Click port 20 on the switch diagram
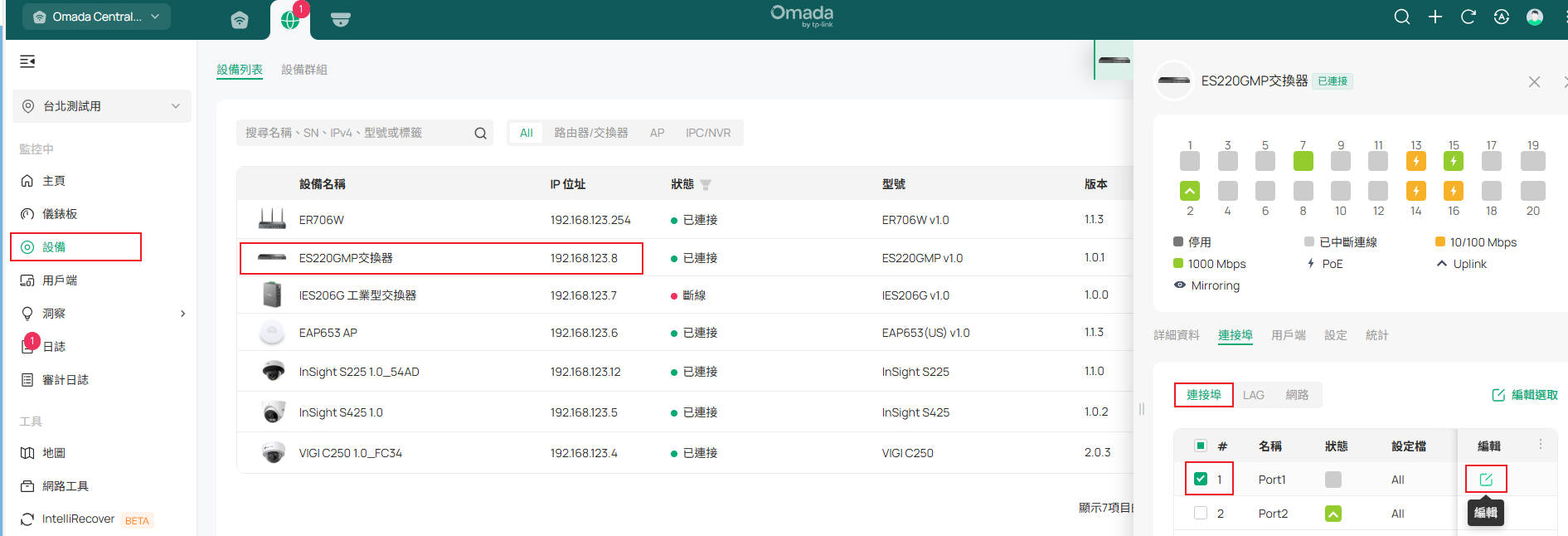The height and width of the screenshot is (536, 1568). [x=1533, y=191]
